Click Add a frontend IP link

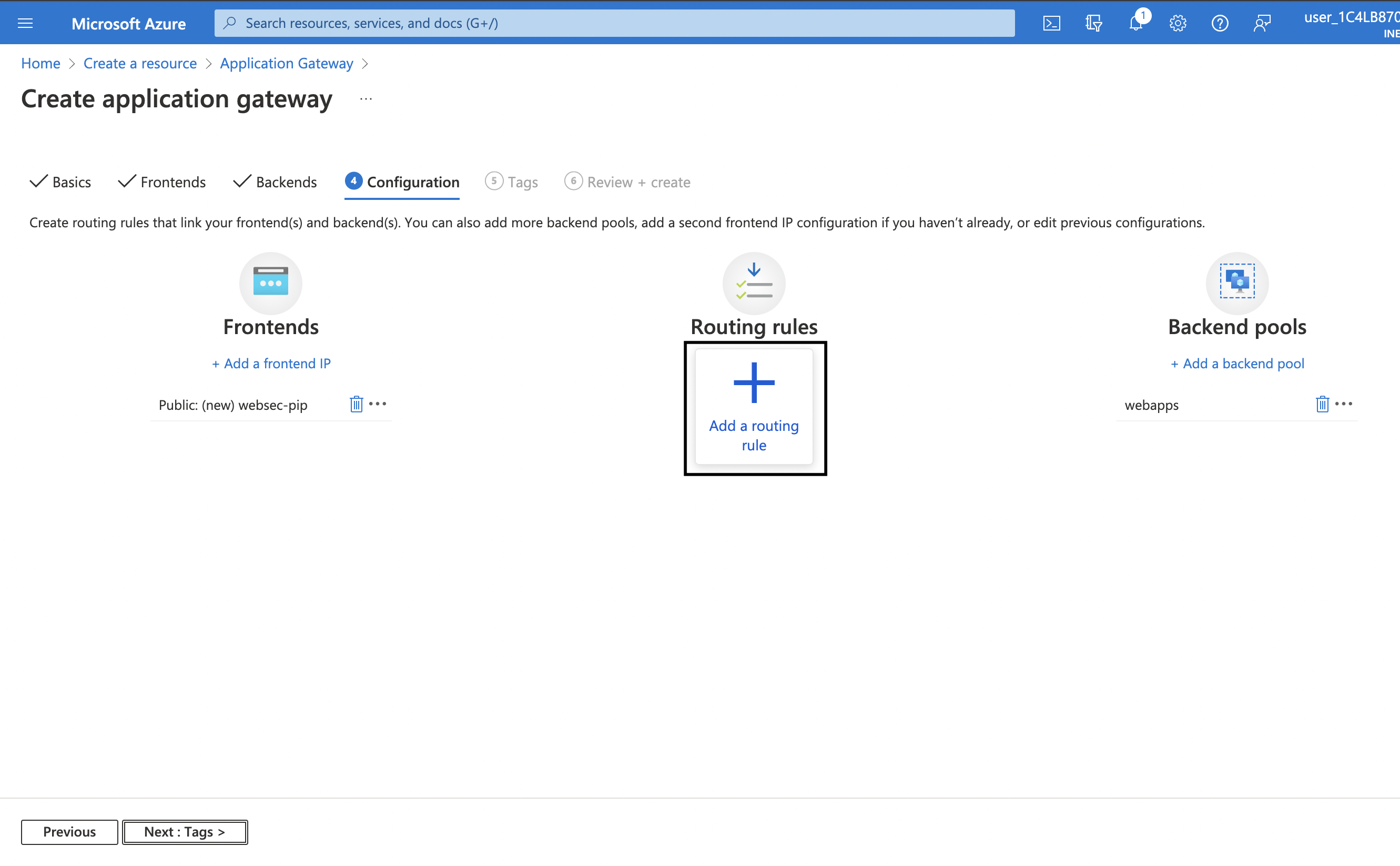point(271,363)
